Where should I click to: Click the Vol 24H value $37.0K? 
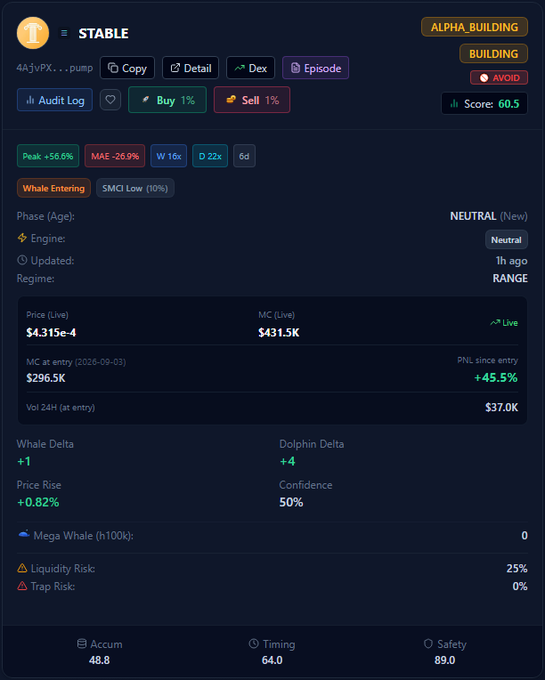coord(501,407)
